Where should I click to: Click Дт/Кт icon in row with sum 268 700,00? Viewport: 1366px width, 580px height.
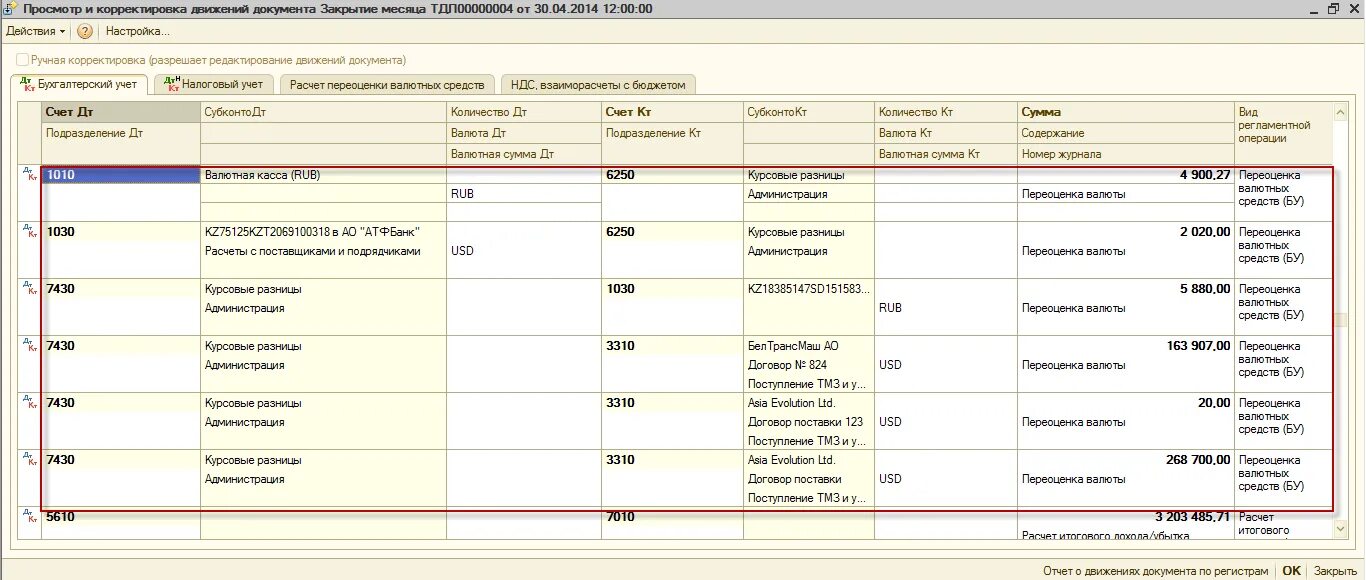(29, 459)
